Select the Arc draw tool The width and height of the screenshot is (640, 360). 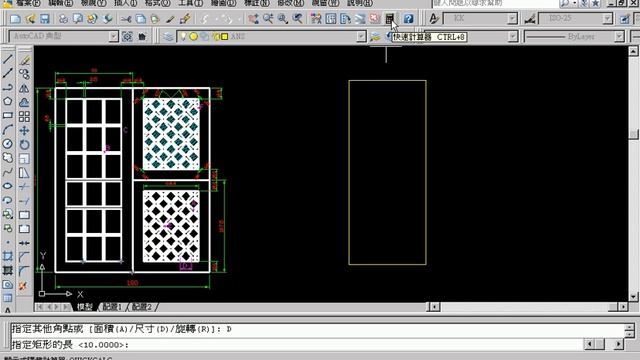pyautogui.click(x=7, y=130)
